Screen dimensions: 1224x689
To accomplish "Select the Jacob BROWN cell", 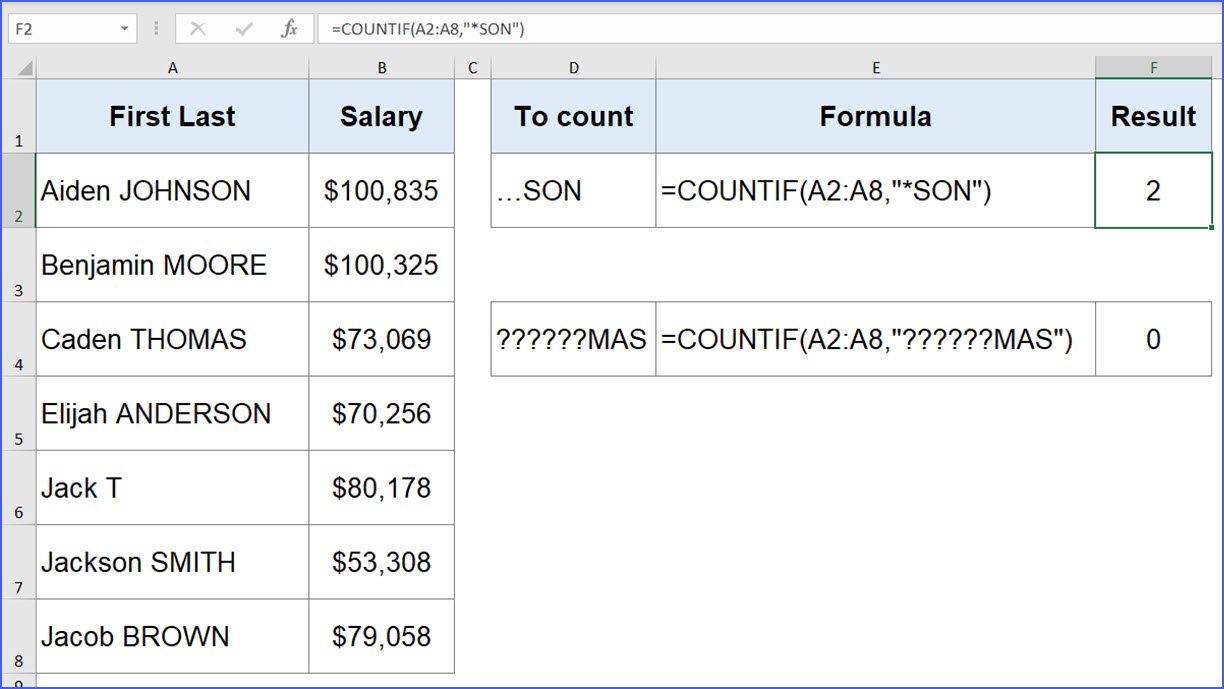I will point(172,636).
